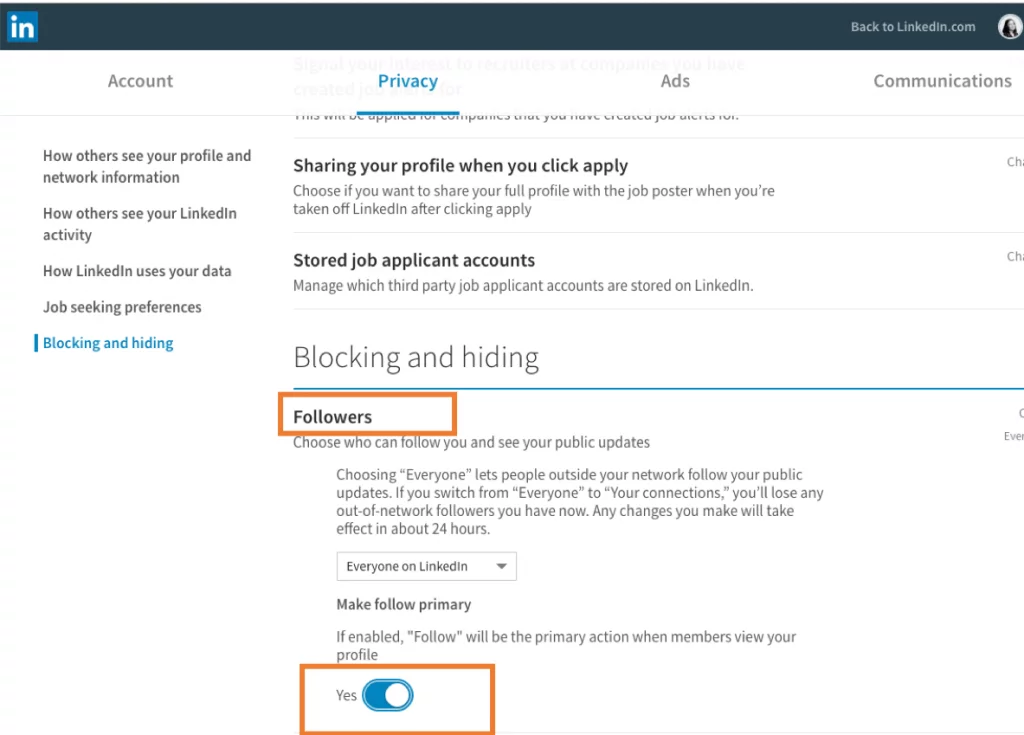The height and width of the screenshot is (735, 1024).
Task: Click the Blocking and hiding section heading
Action: point(416,357)
